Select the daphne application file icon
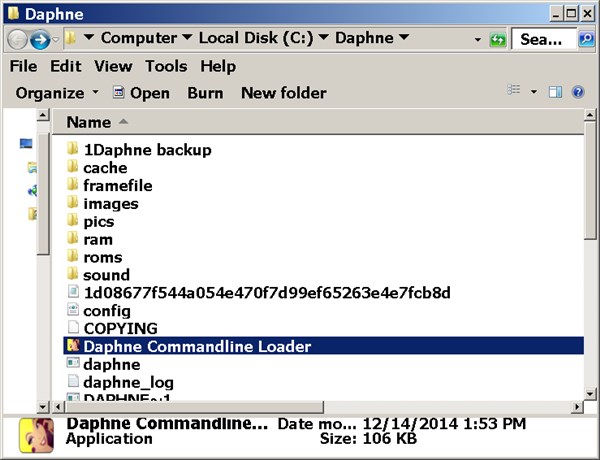 [x=72, y=365]
